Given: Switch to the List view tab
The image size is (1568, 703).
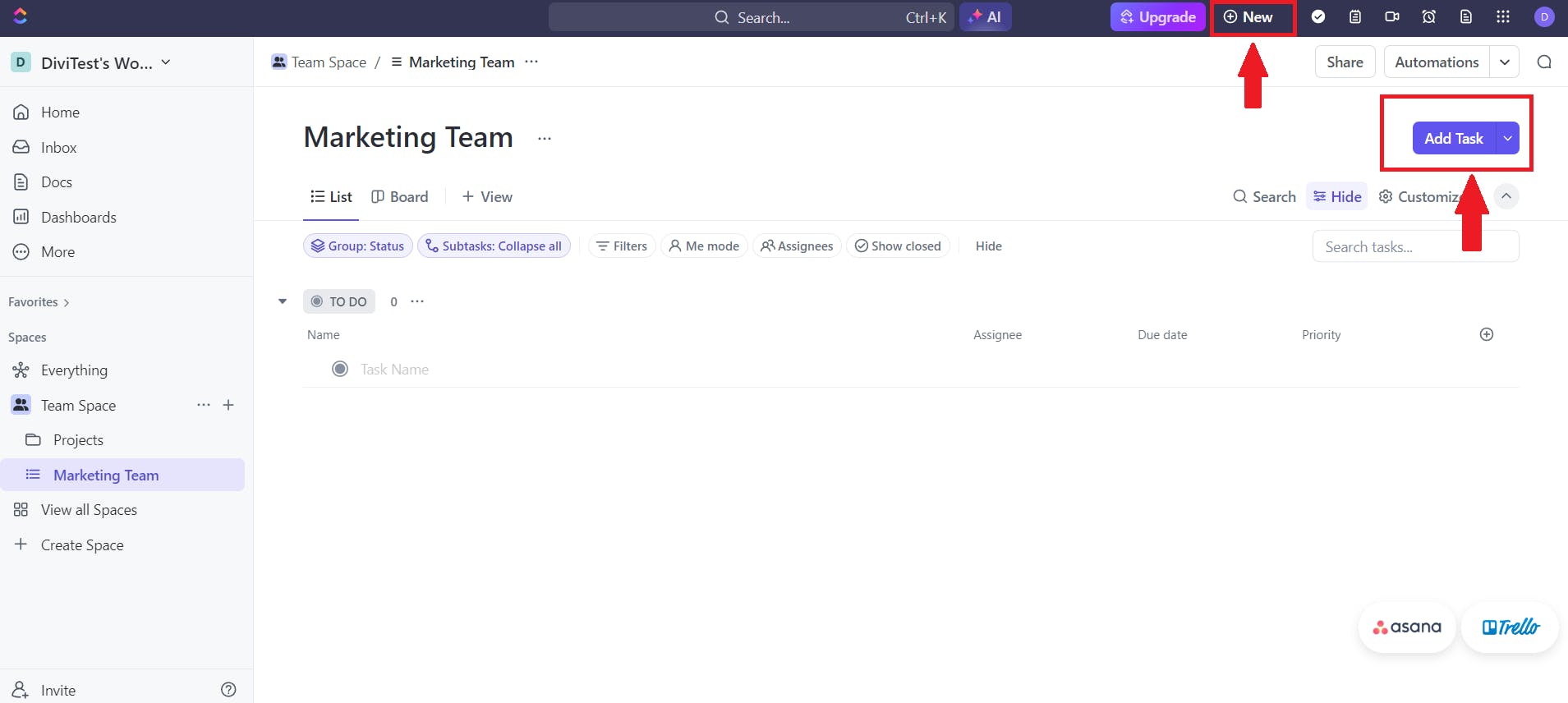Looking at the screenshot, I should pos(331,197).
